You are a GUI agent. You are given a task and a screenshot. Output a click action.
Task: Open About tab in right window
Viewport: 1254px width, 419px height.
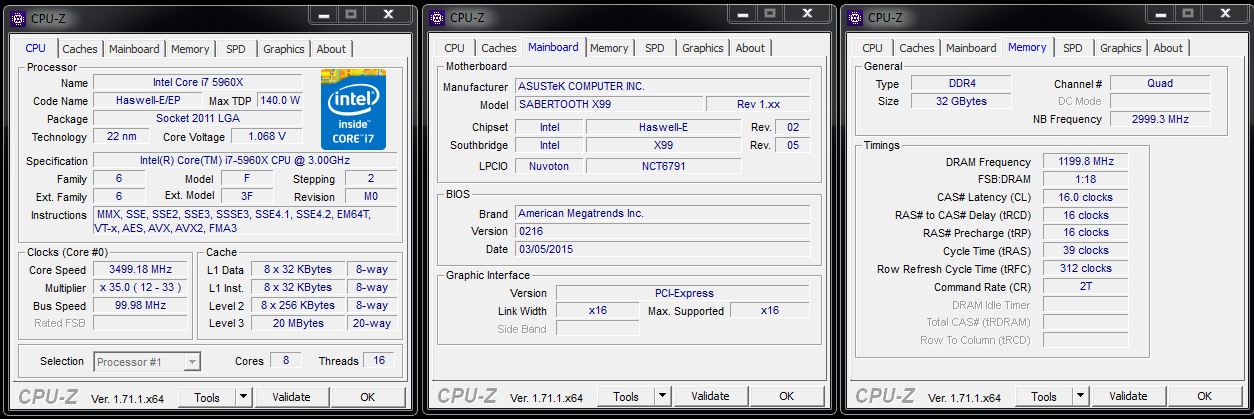[1168, 48]
